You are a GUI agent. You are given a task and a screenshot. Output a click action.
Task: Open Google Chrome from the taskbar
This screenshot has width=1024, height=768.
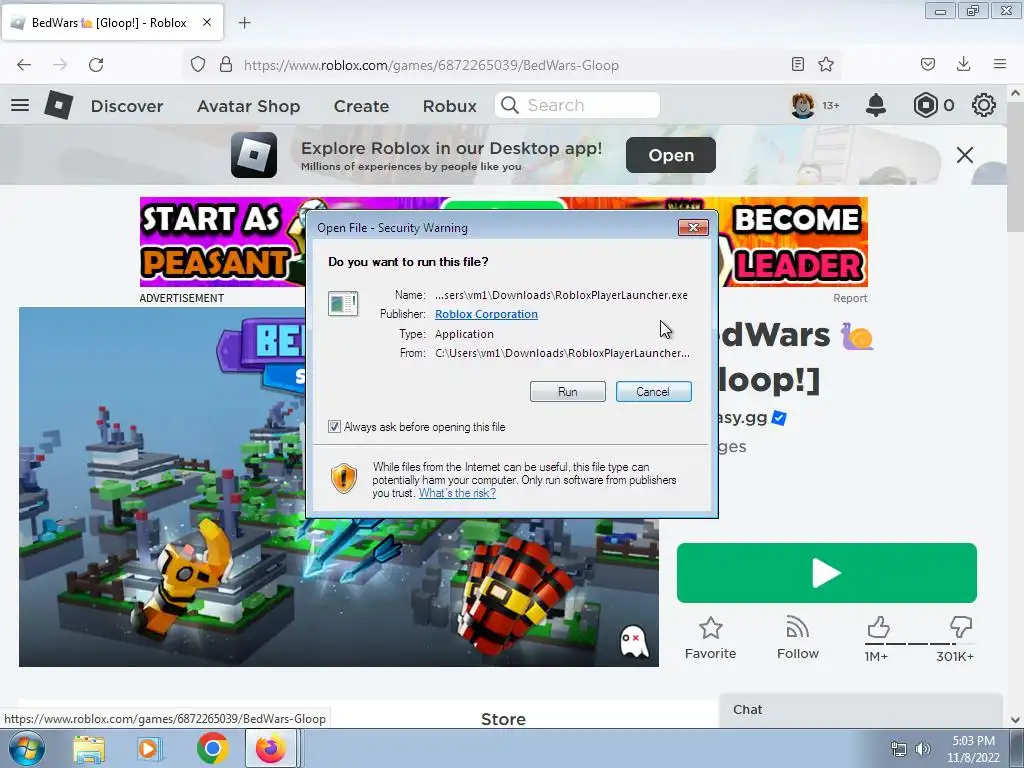[x=212, y=749]
